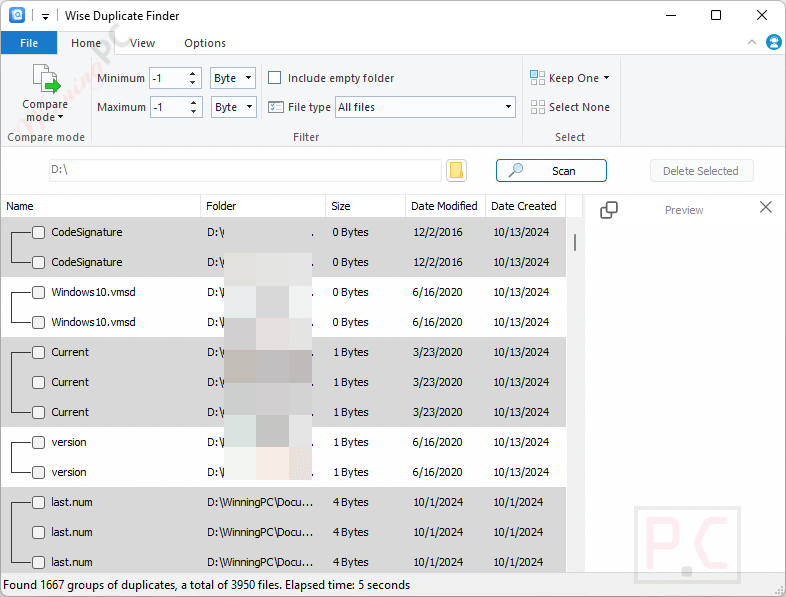Click the results list vertical scrollbar thumb
786x597 pixels.
coord(574,243)
